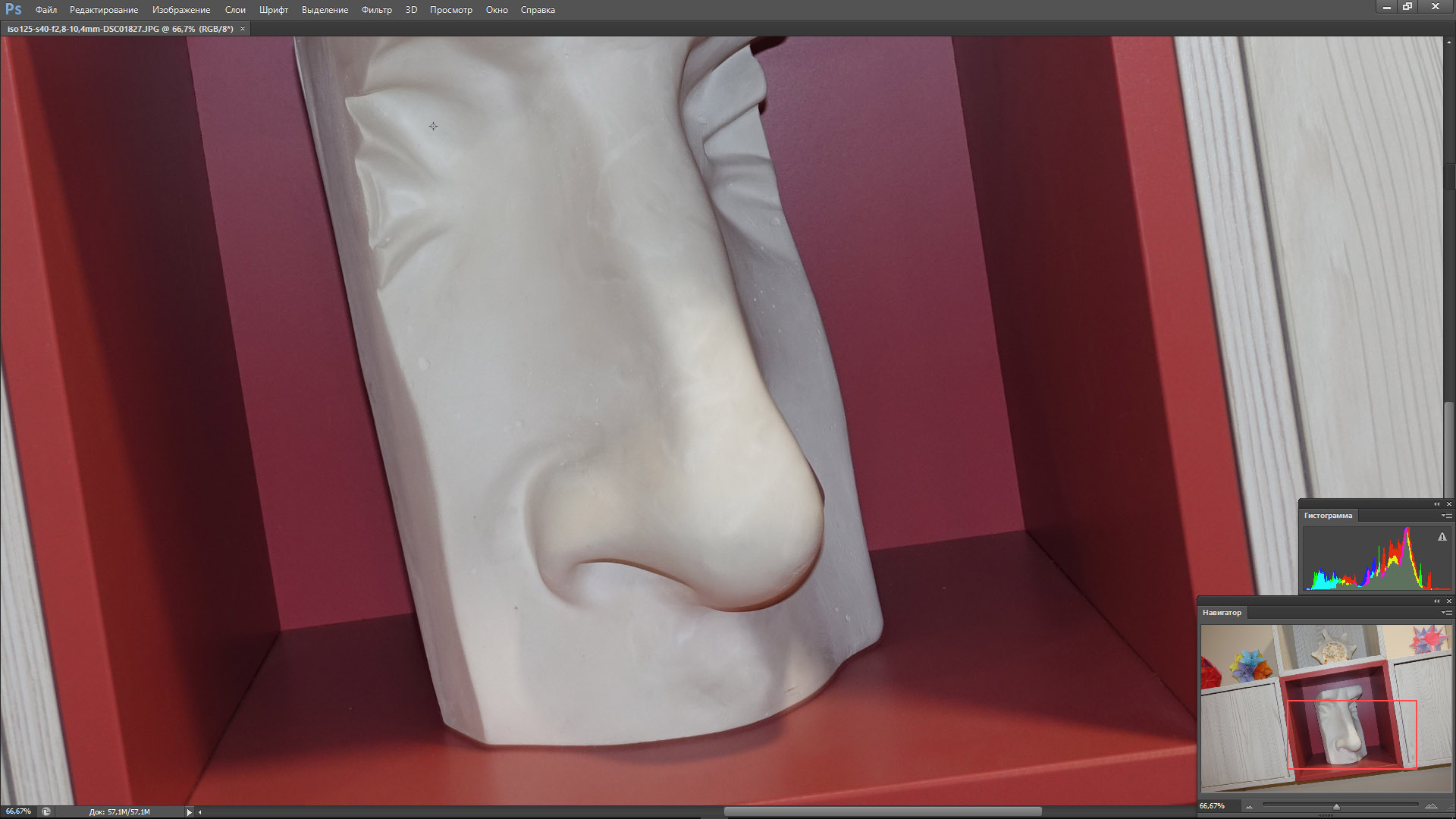Open the Гистограмма panel options menu
Screen dimensions: 1456x819
(1446, 516)
